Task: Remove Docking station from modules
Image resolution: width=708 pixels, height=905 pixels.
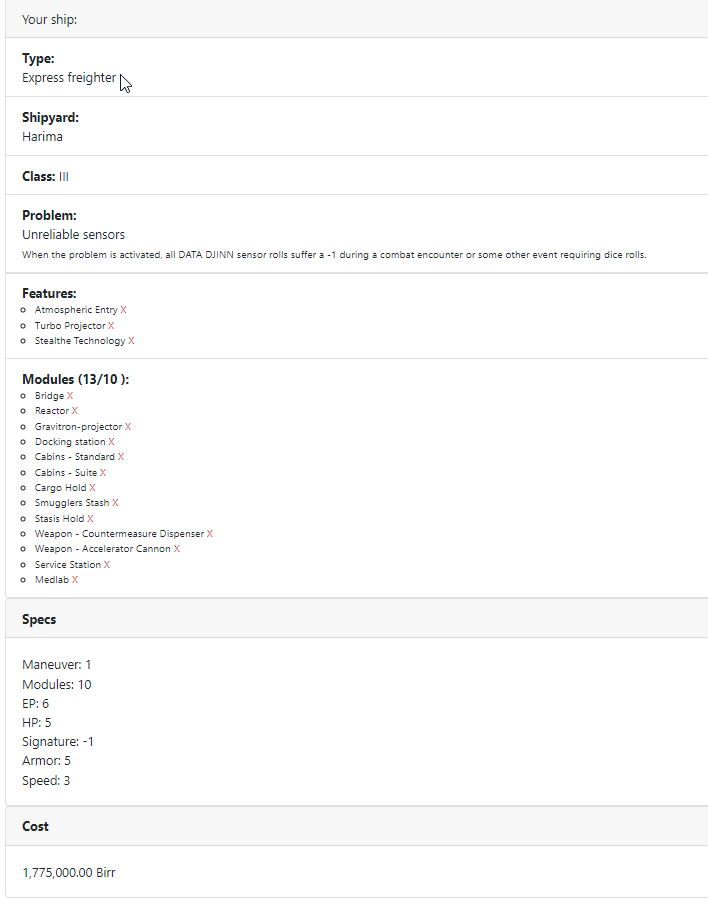Action: pyautogui.click(x=111, y=442)
